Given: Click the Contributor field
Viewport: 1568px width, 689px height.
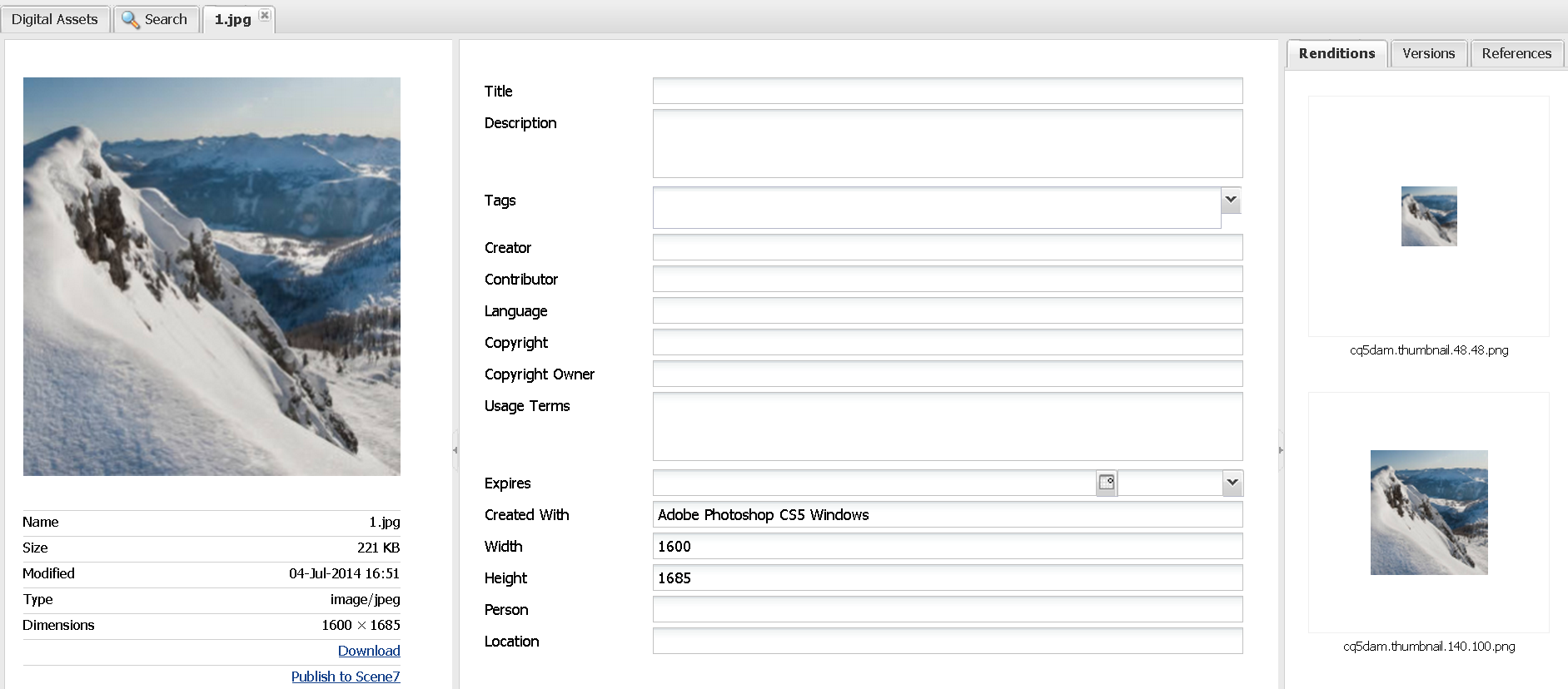Looking at the screenshot, I should tap(948, 279).
